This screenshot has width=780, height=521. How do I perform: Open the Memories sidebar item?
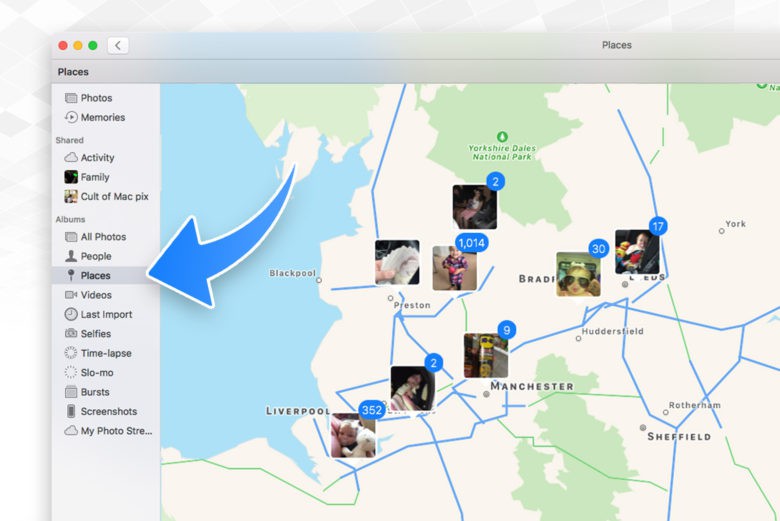(x=102, y=117)
